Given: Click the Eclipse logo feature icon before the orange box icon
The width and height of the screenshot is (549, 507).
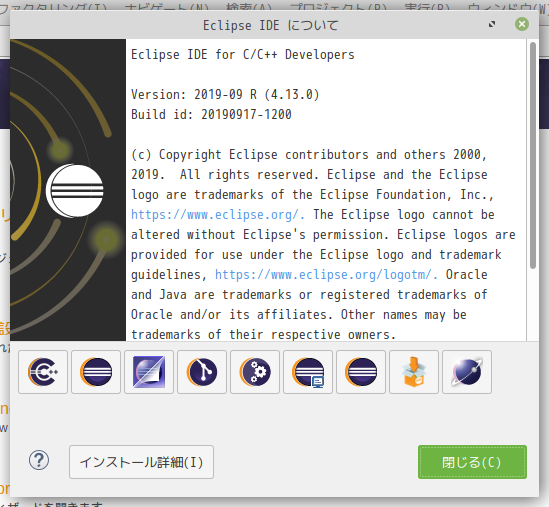Looking at the screenshot, I should coord(361,372).
